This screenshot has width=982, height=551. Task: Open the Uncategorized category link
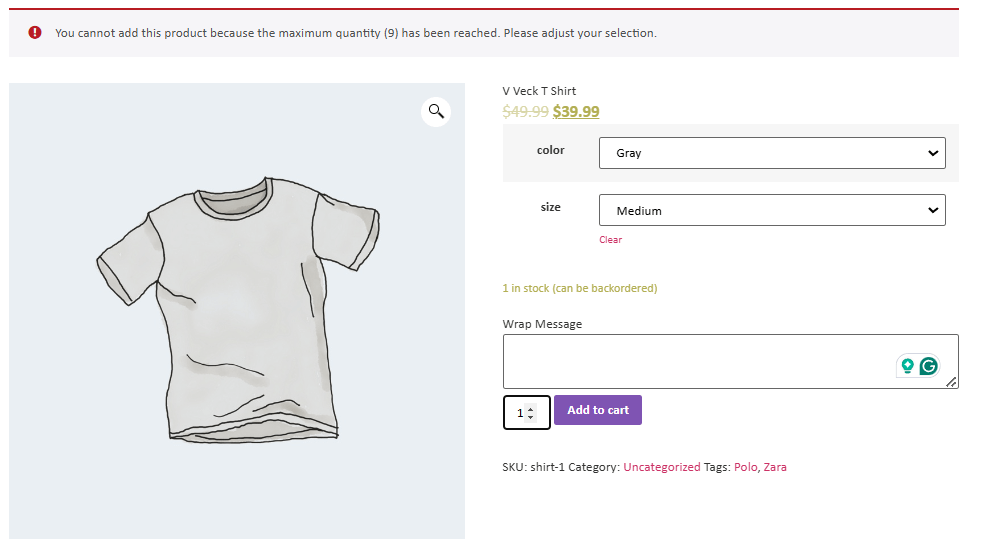(661, 467)
